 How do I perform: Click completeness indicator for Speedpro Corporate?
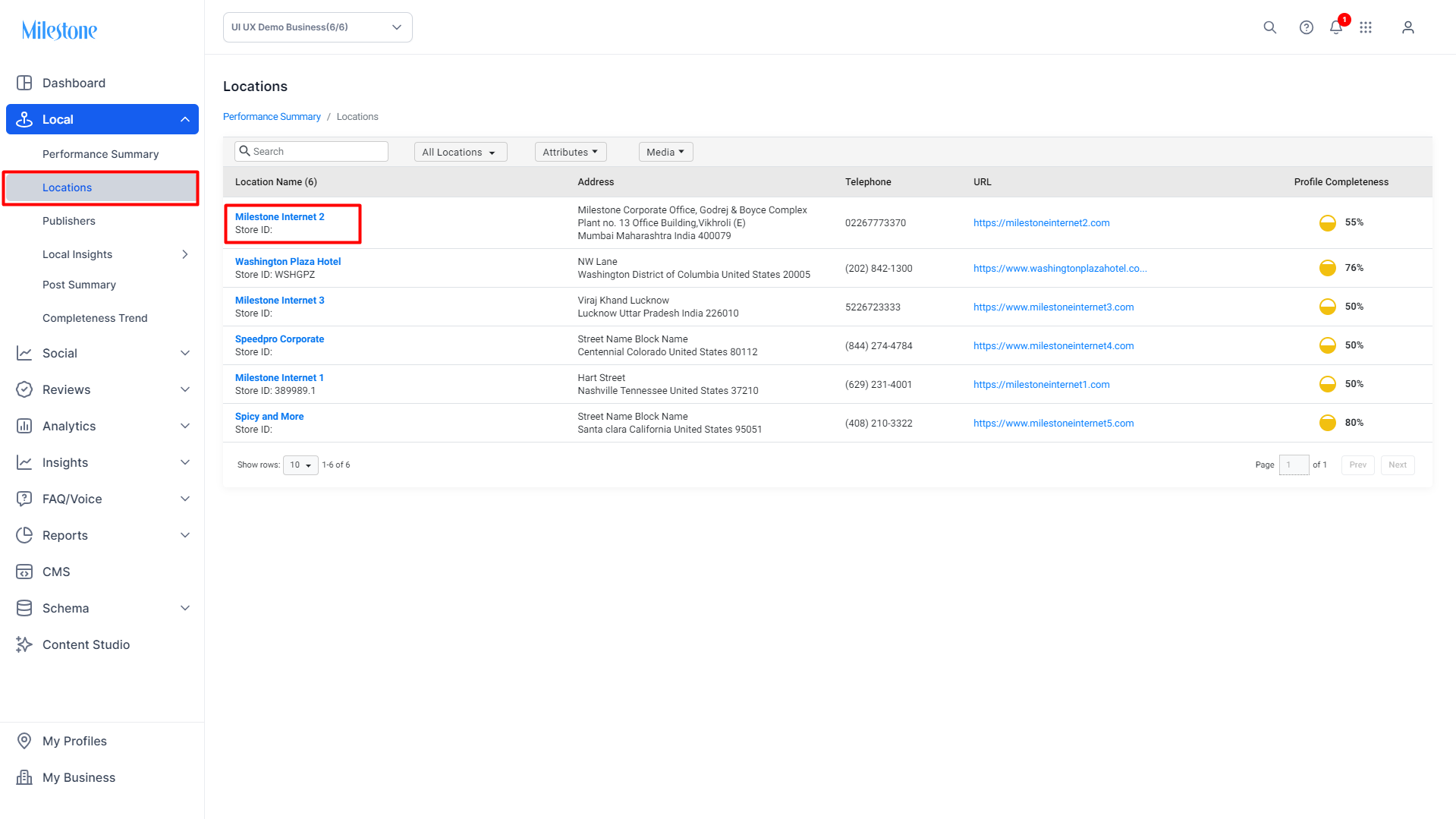click(x=1327, y=345)
